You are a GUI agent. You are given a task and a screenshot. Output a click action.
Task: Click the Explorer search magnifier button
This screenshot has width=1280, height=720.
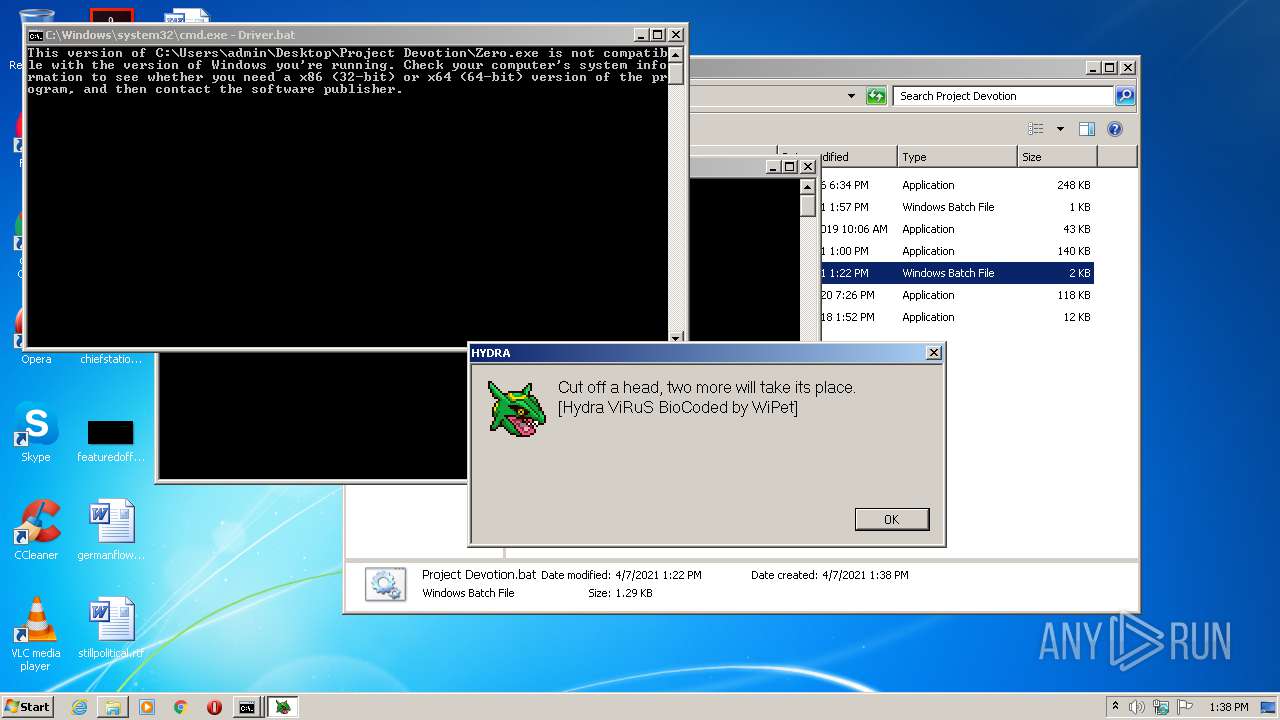click(1125, 96)
